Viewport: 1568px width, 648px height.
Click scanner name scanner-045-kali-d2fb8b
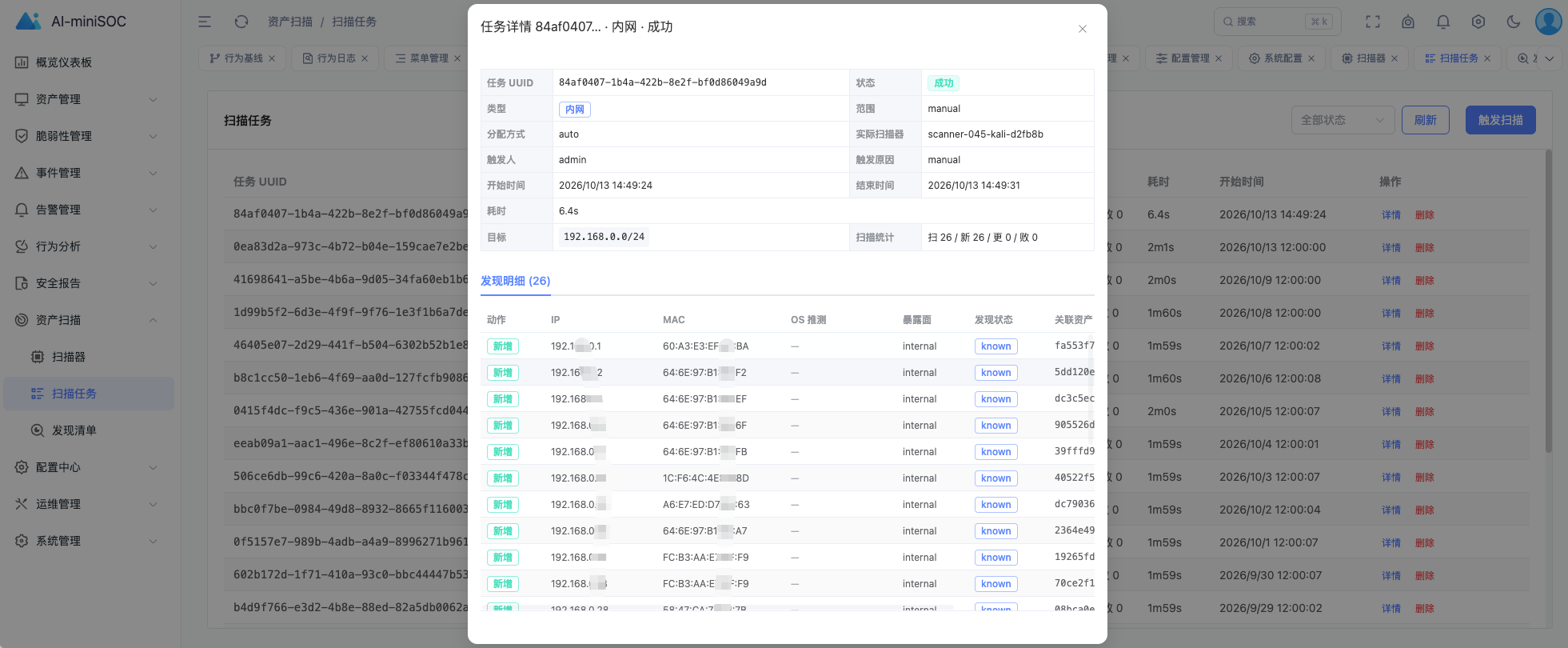click(x=985, y=134)
